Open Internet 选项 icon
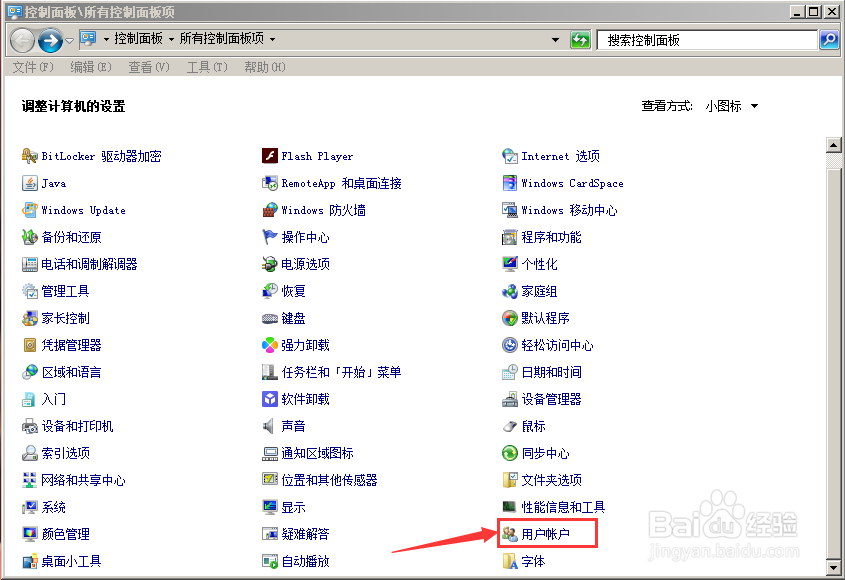 pyautogui.click(x=509, y=156)
